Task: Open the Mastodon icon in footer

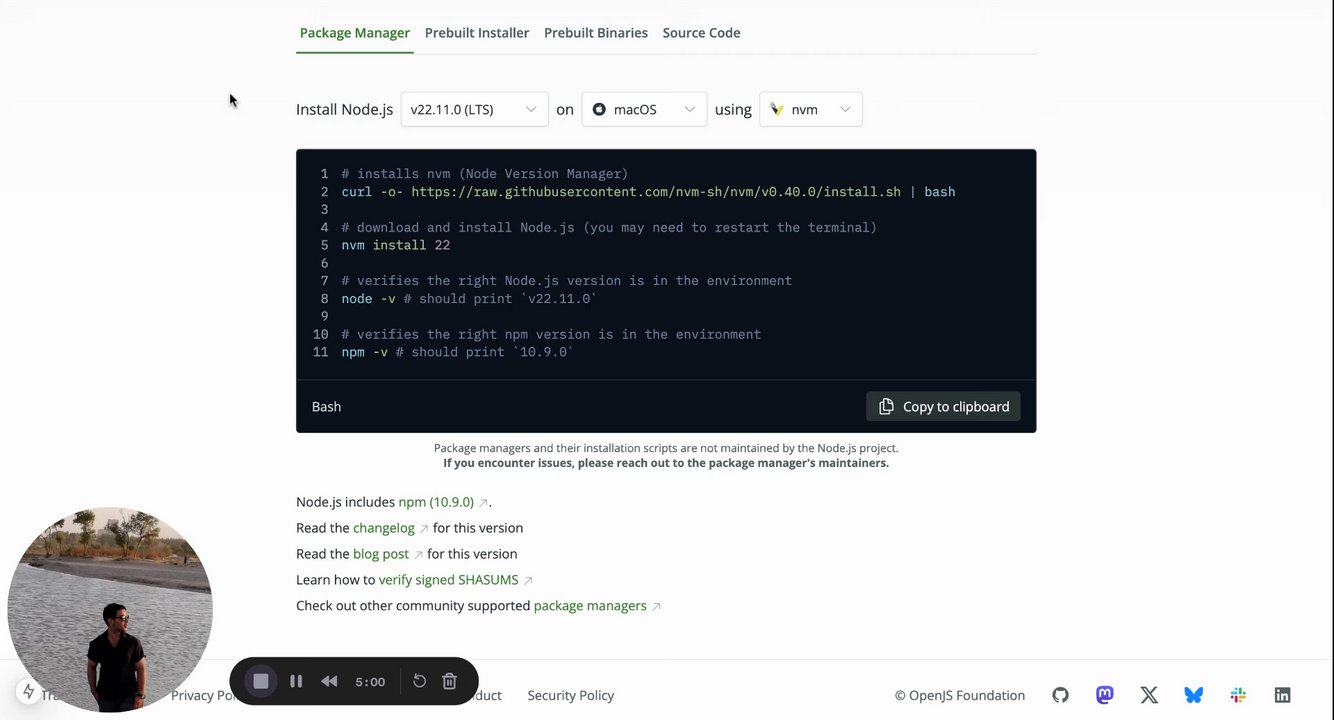Action: [1105, 695]
